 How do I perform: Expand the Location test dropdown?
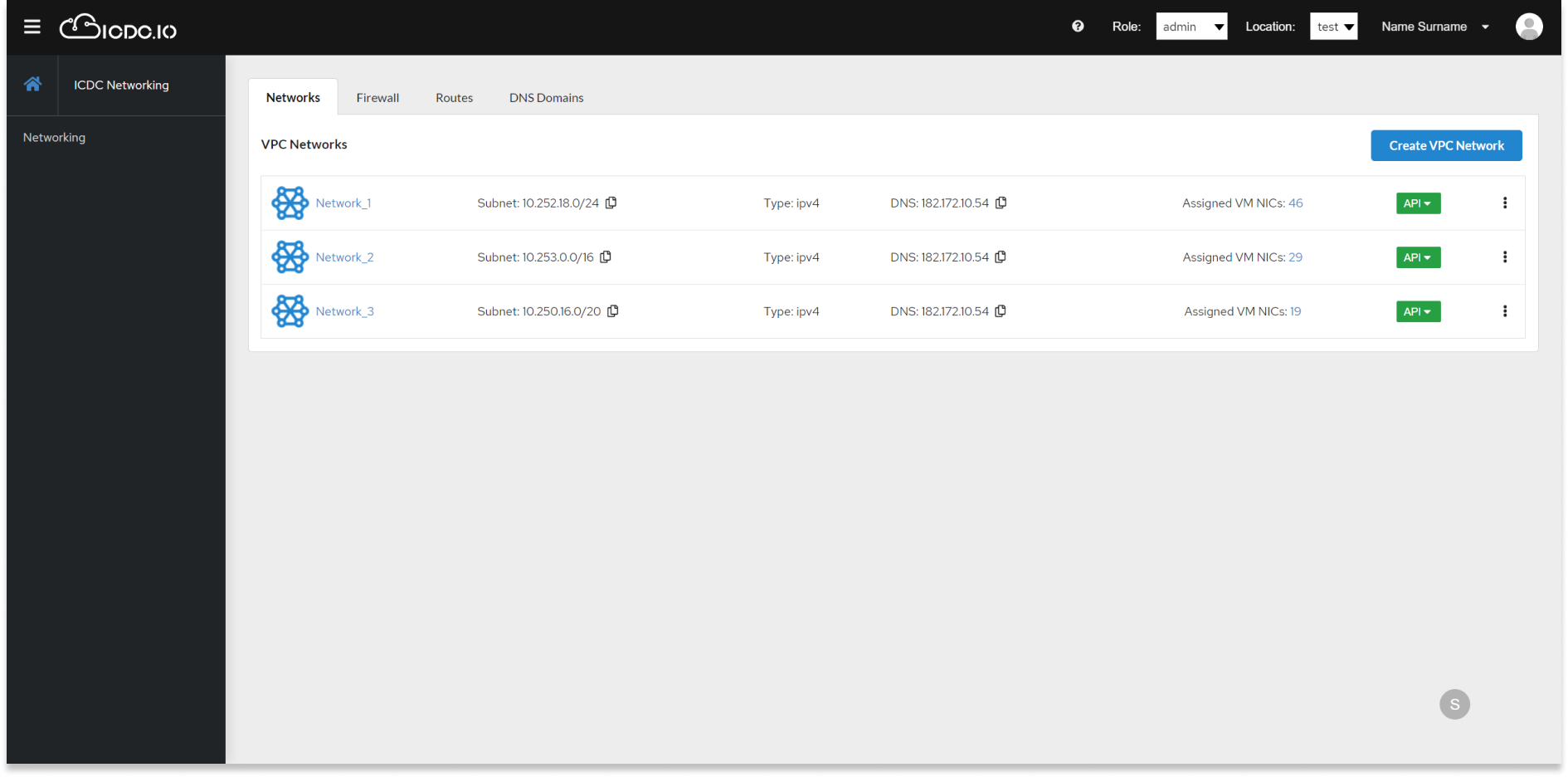click(1333, 27)
